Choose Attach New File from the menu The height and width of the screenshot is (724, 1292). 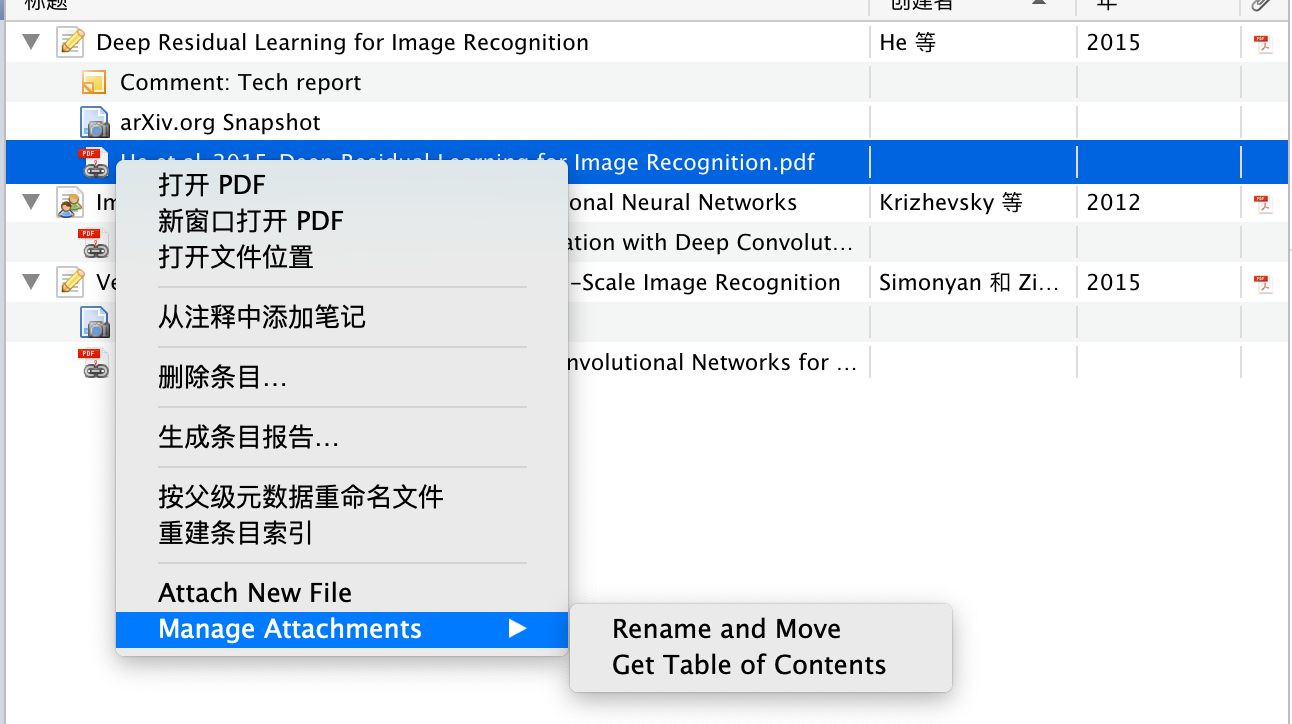point(255,593)
